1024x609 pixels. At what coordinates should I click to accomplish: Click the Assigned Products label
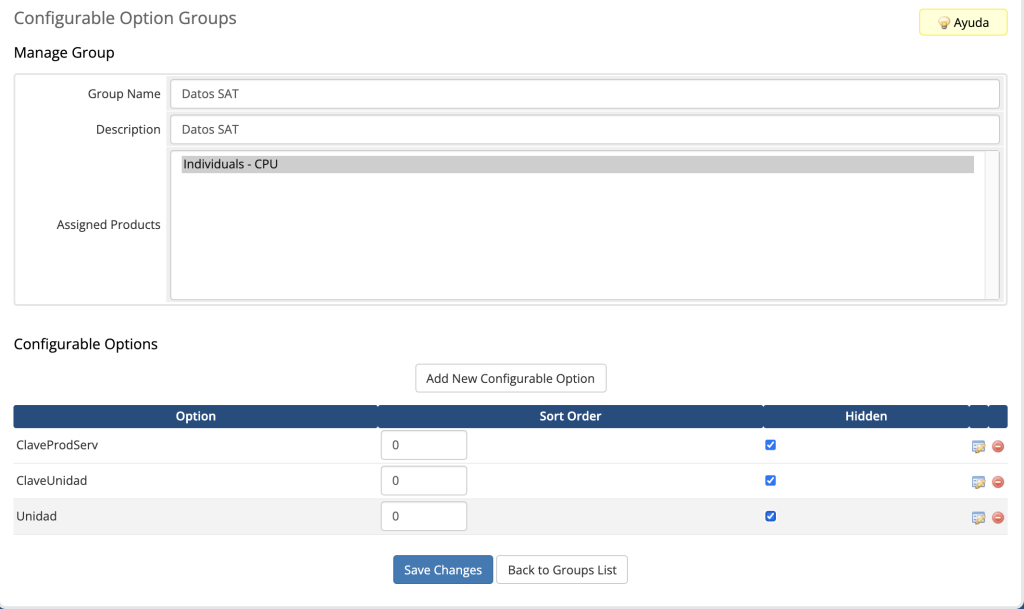click(x=108, y=225)
